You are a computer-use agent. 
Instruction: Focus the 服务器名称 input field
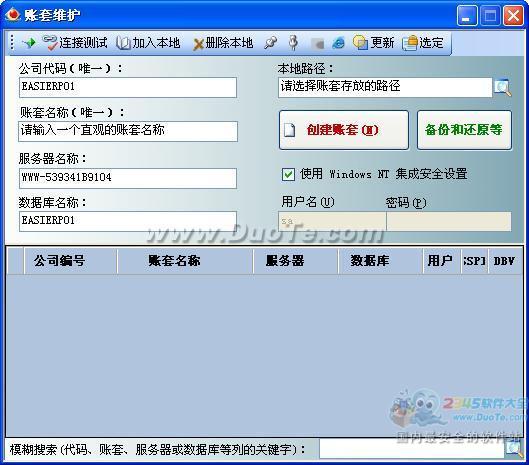pyautogui.click(x=128, y=178)
